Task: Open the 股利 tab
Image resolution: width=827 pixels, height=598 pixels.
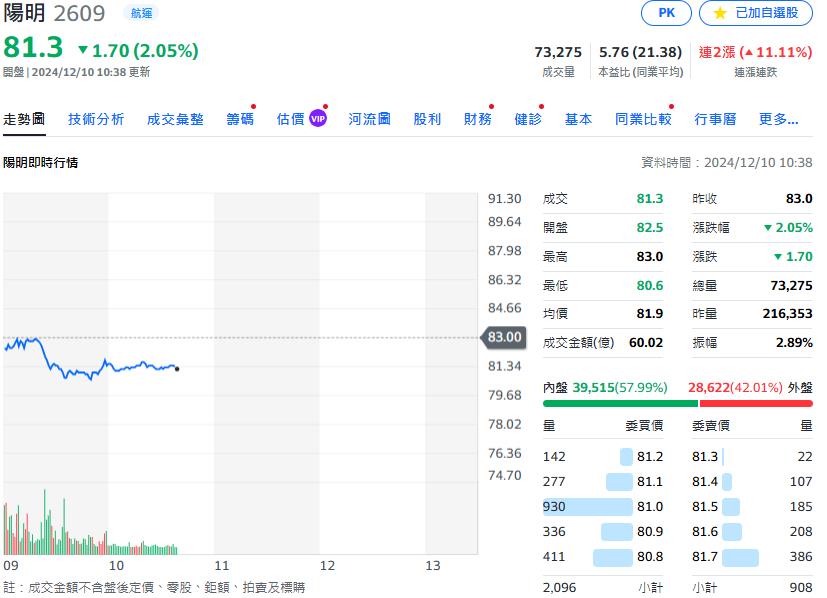Action: coord(427,119)
